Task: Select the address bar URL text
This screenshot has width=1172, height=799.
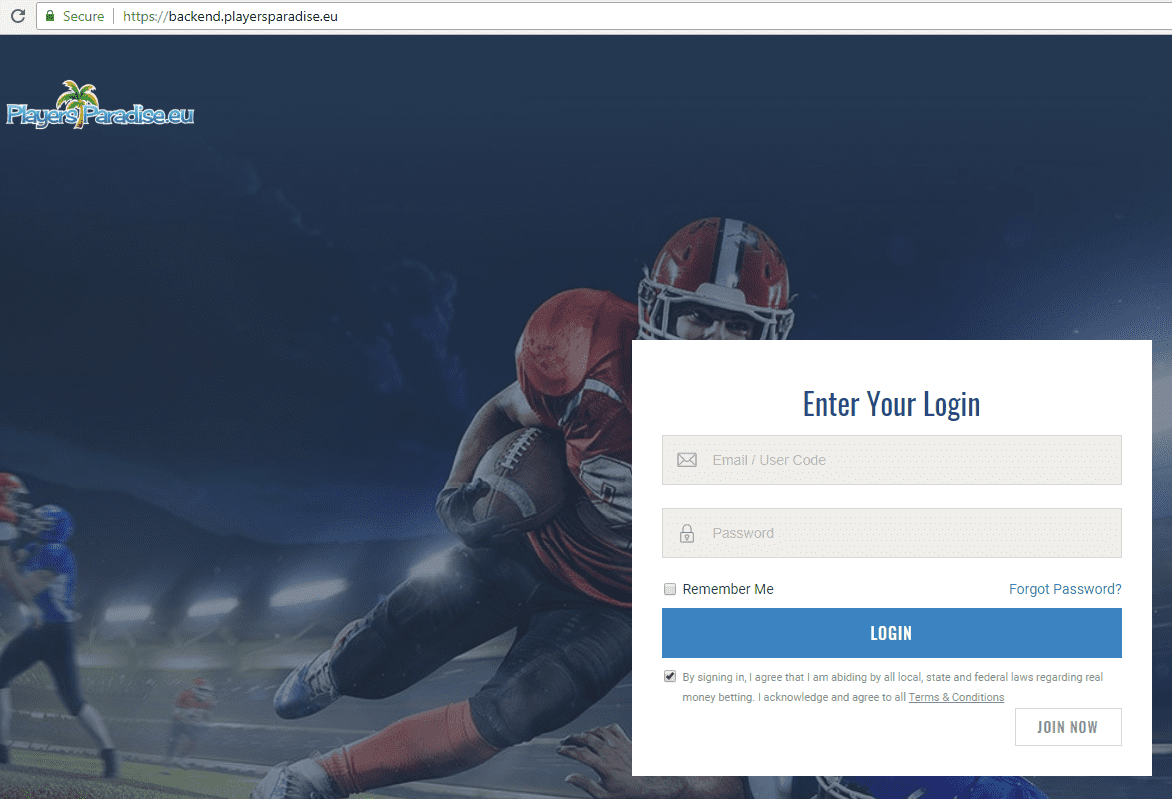Action: [x=230, y=16]
